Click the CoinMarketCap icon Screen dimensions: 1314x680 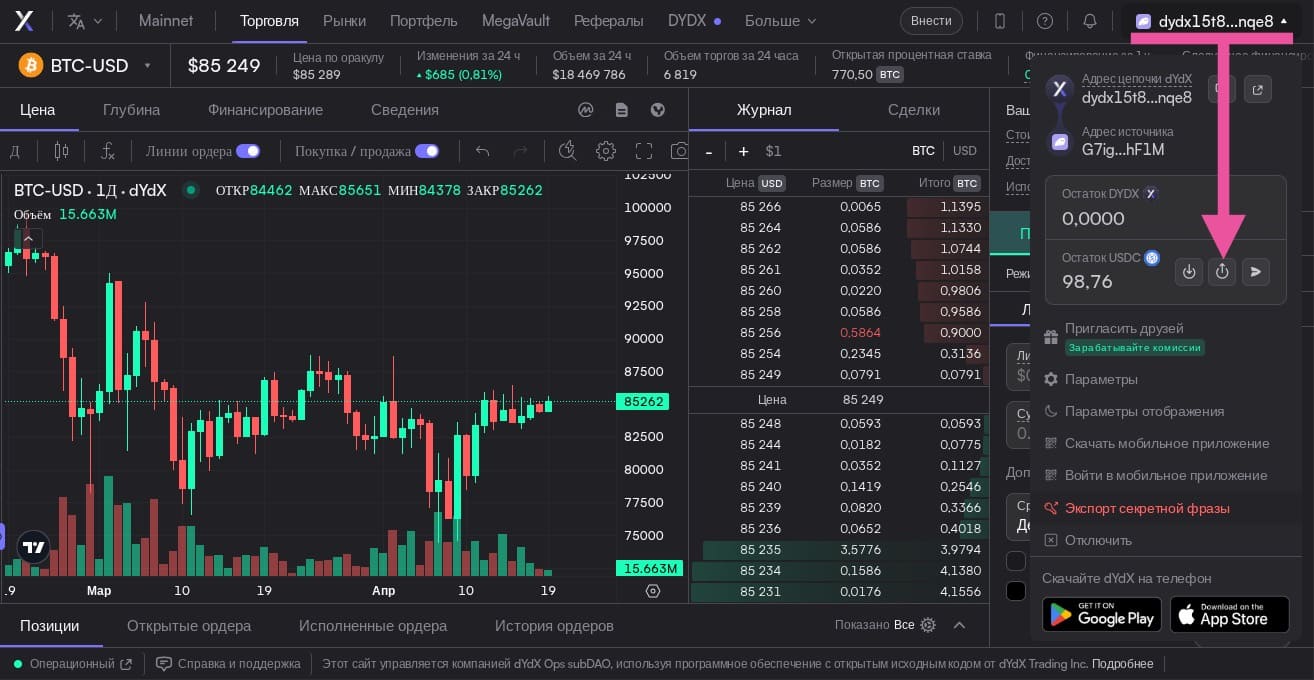tap(586, 110)
